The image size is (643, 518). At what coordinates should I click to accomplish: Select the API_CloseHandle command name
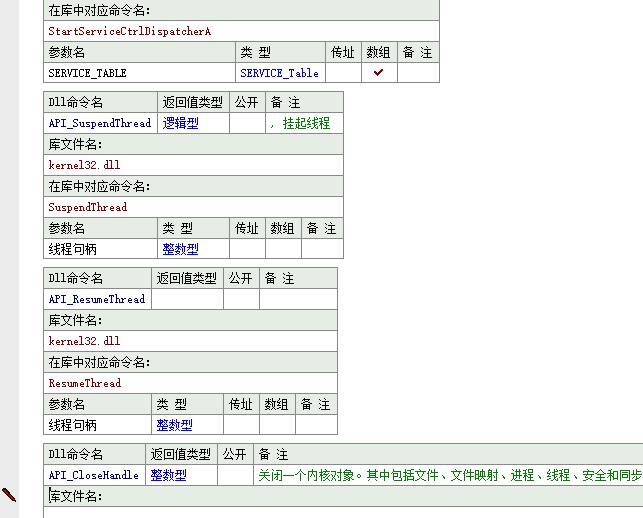[x=94, y=475]
